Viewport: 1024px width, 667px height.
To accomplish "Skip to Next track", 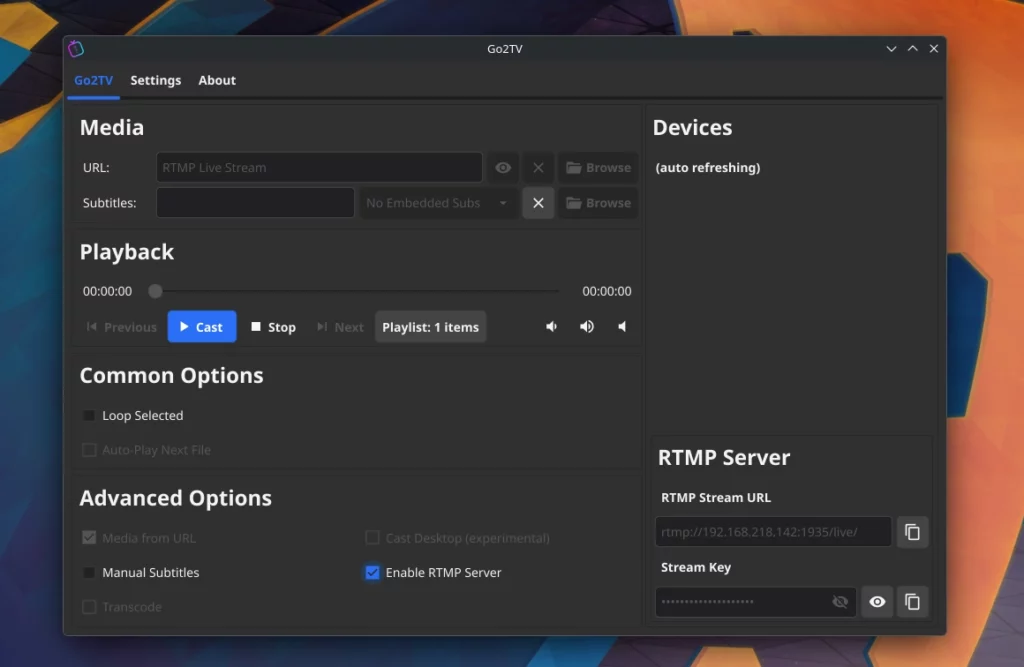I will pyautogui.click(x=340, y=327).
